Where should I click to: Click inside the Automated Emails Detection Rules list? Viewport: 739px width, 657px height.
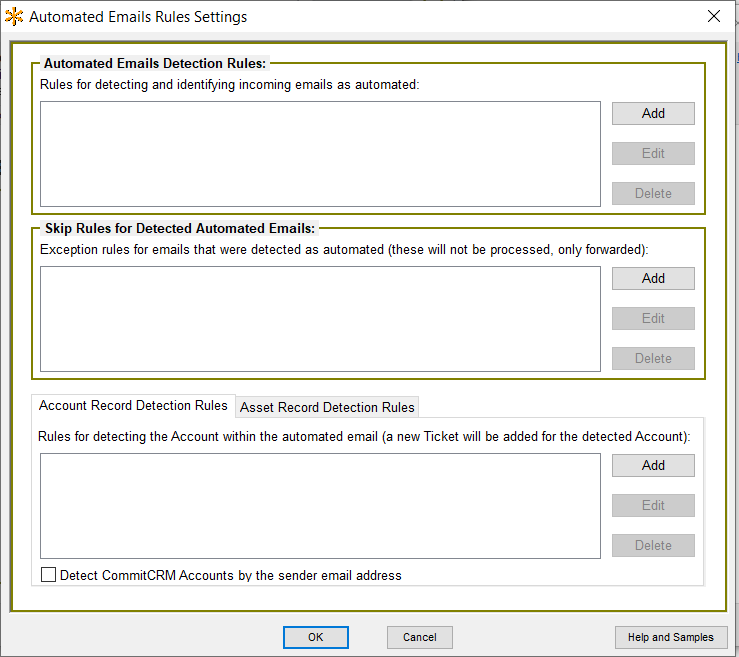[320, 153]
